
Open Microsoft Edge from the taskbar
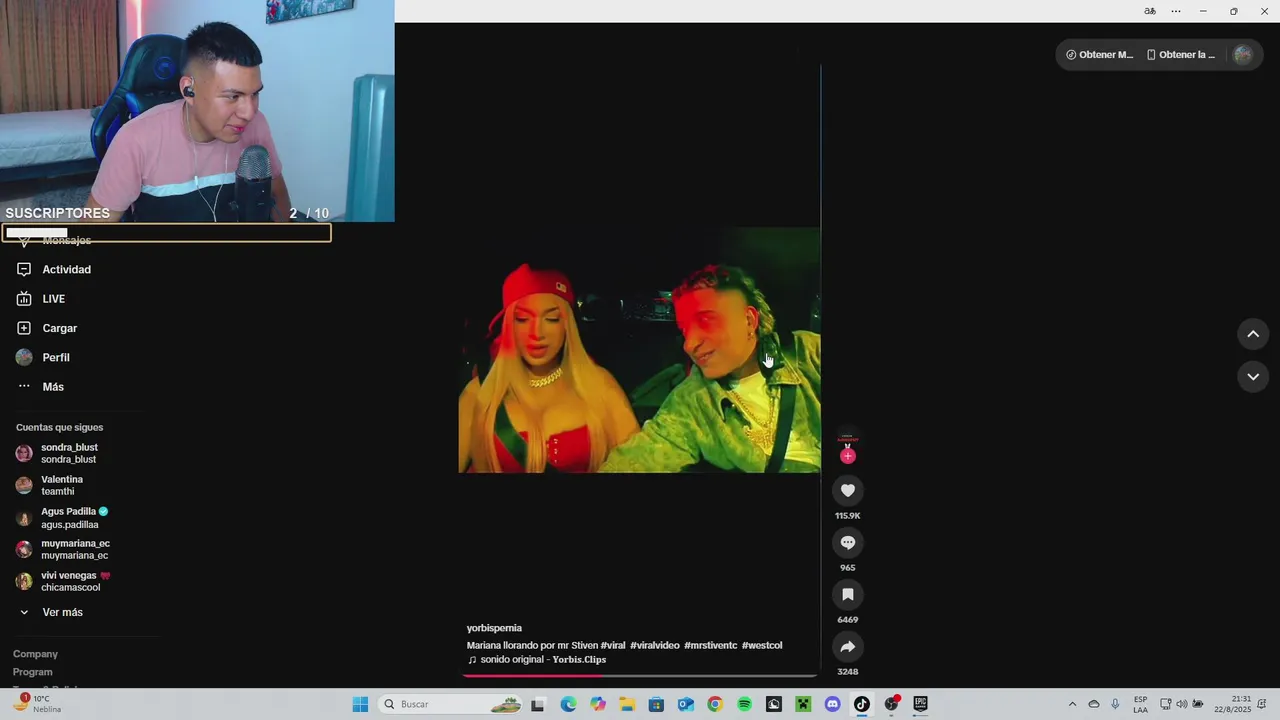[568, 704]
